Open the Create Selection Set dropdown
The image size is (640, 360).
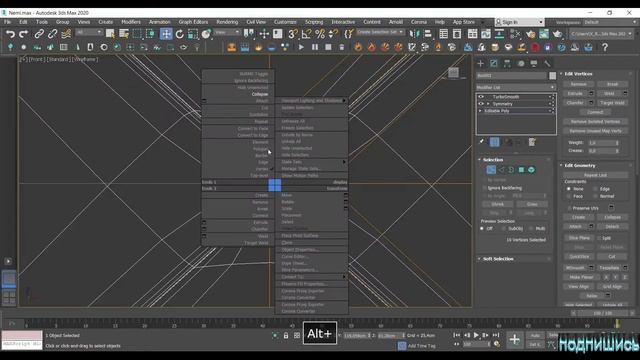[x=380, y=32]
